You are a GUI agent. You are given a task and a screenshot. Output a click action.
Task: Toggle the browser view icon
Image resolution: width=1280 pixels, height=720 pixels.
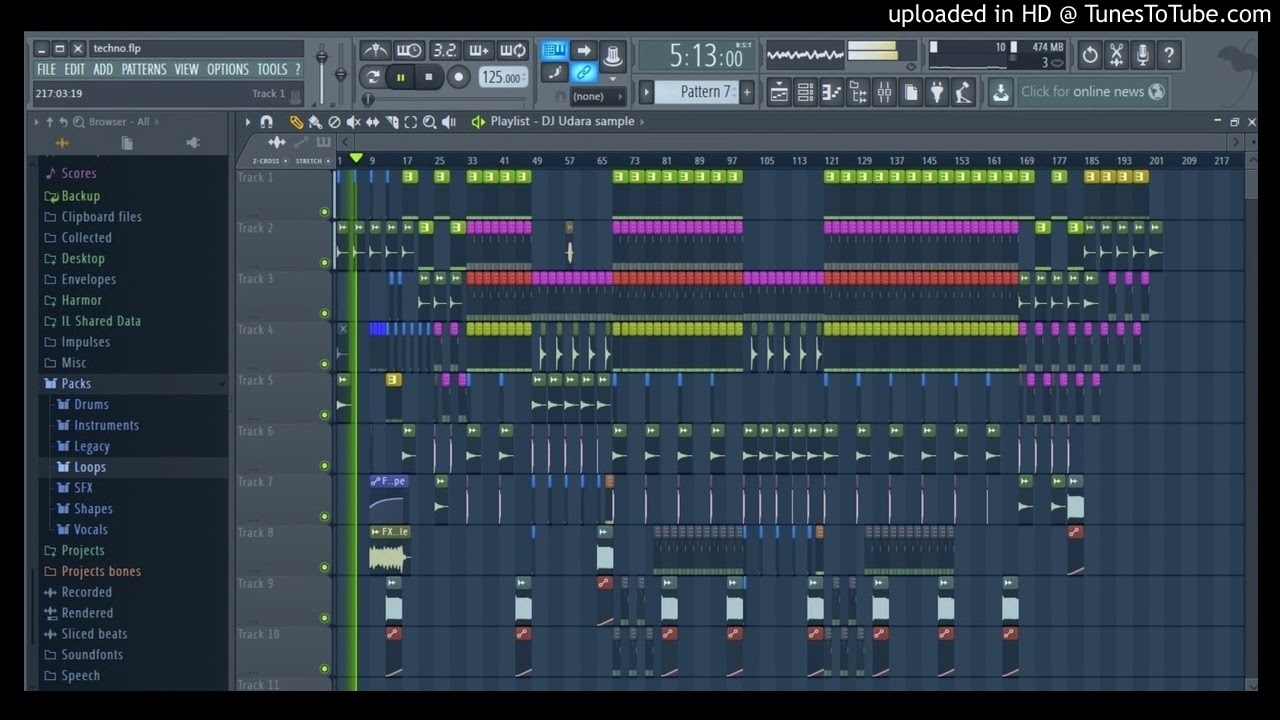(x=857, y=92)
